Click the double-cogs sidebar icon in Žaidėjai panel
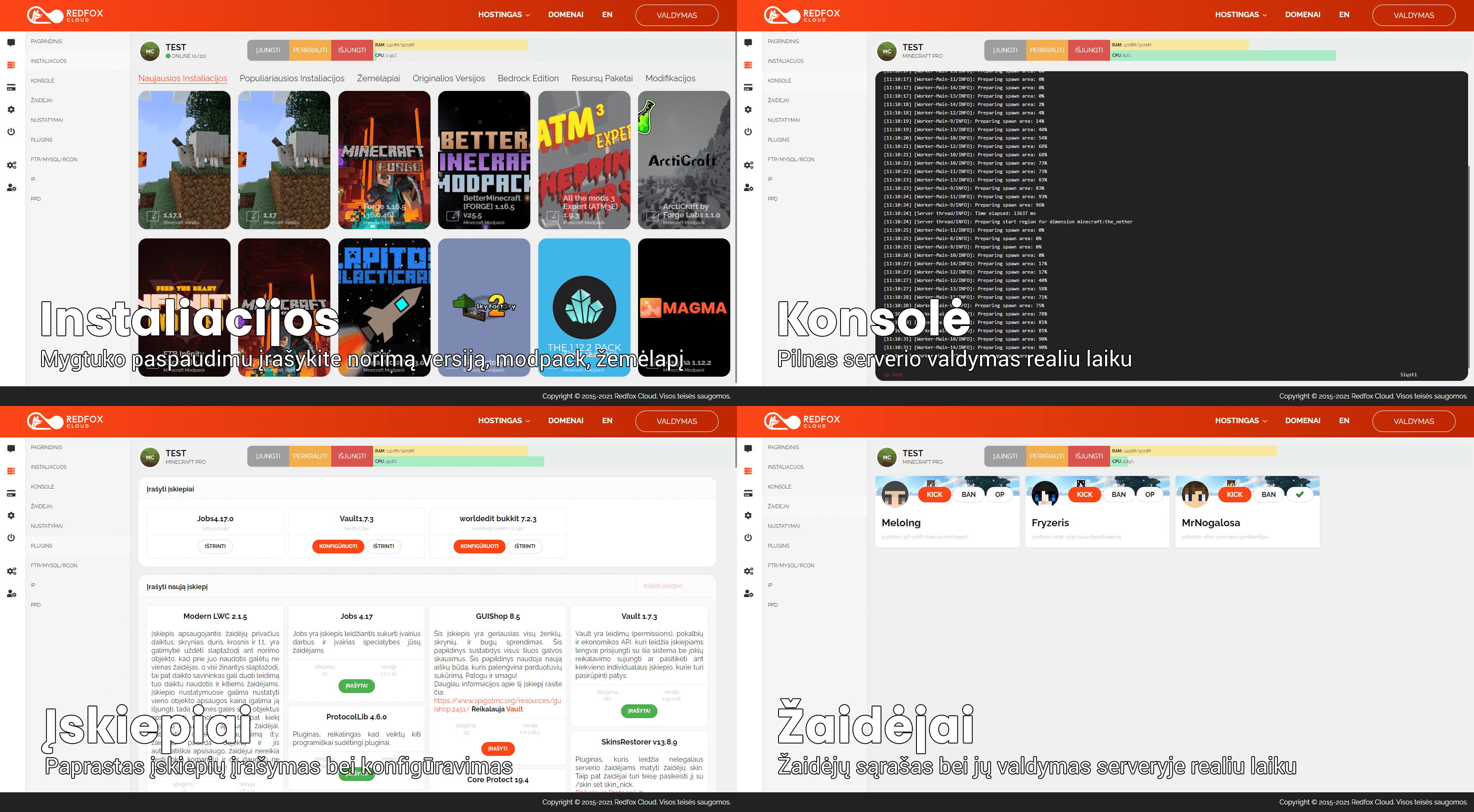Screen dimensions: 1474x812 click(748, 571)
